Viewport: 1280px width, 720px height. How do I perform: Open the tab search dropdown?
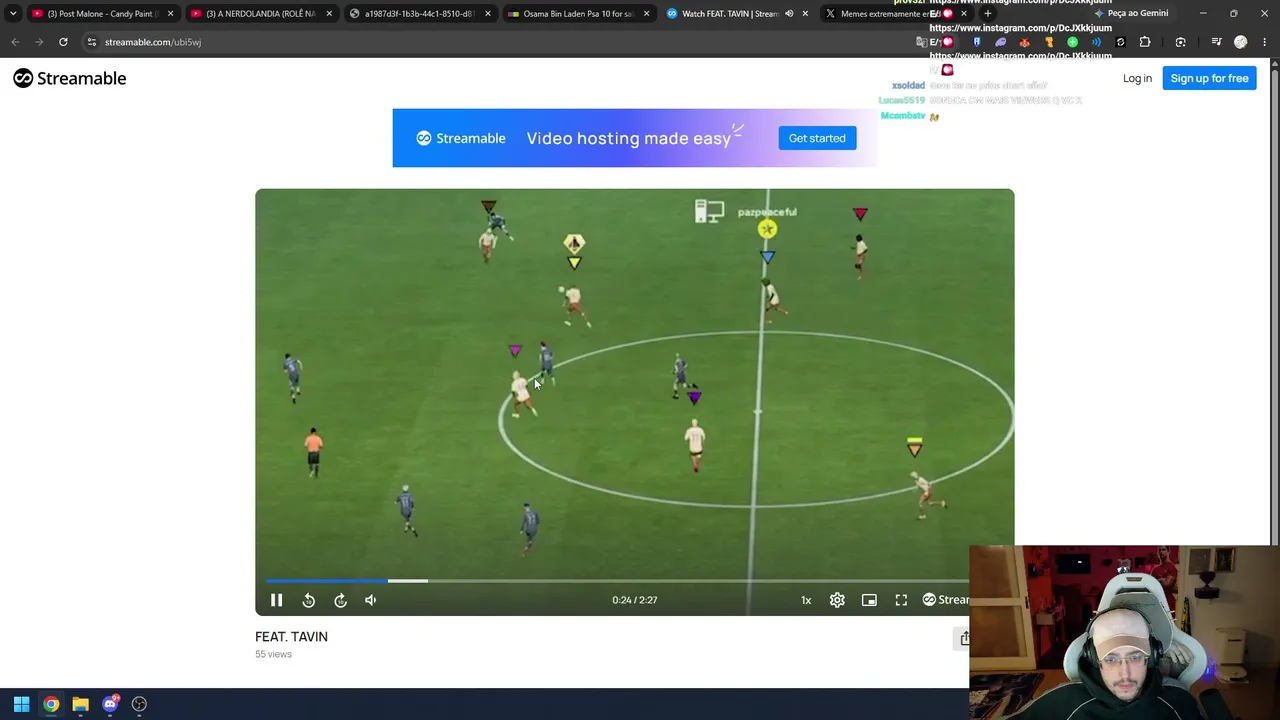[13, 14]
